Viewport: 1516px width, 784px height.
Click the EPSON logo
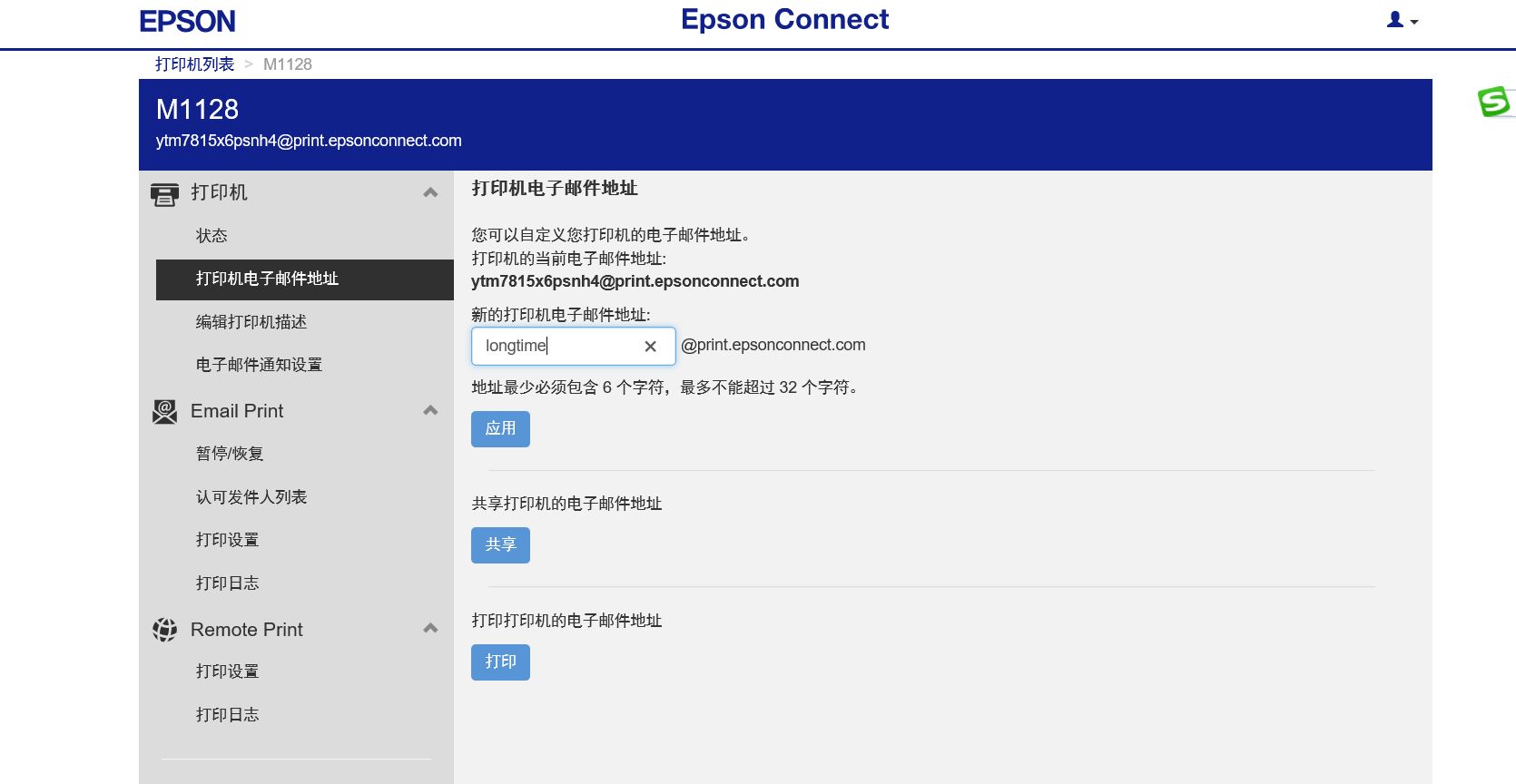[x=187, y=22]
